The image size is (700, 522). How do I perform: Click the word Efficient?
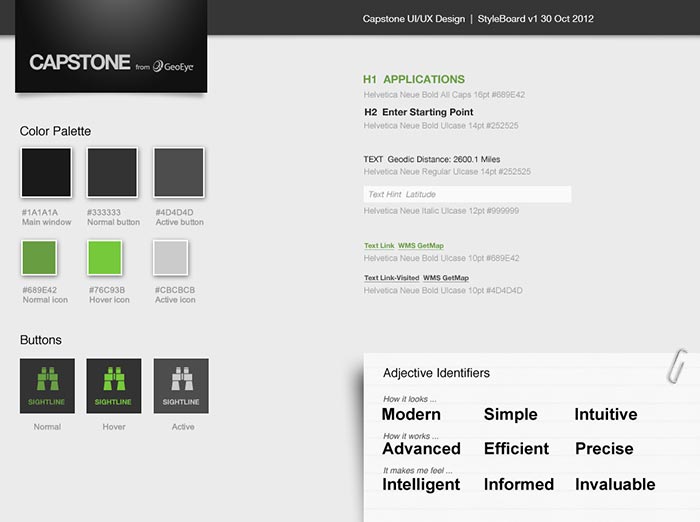point(517,449)
